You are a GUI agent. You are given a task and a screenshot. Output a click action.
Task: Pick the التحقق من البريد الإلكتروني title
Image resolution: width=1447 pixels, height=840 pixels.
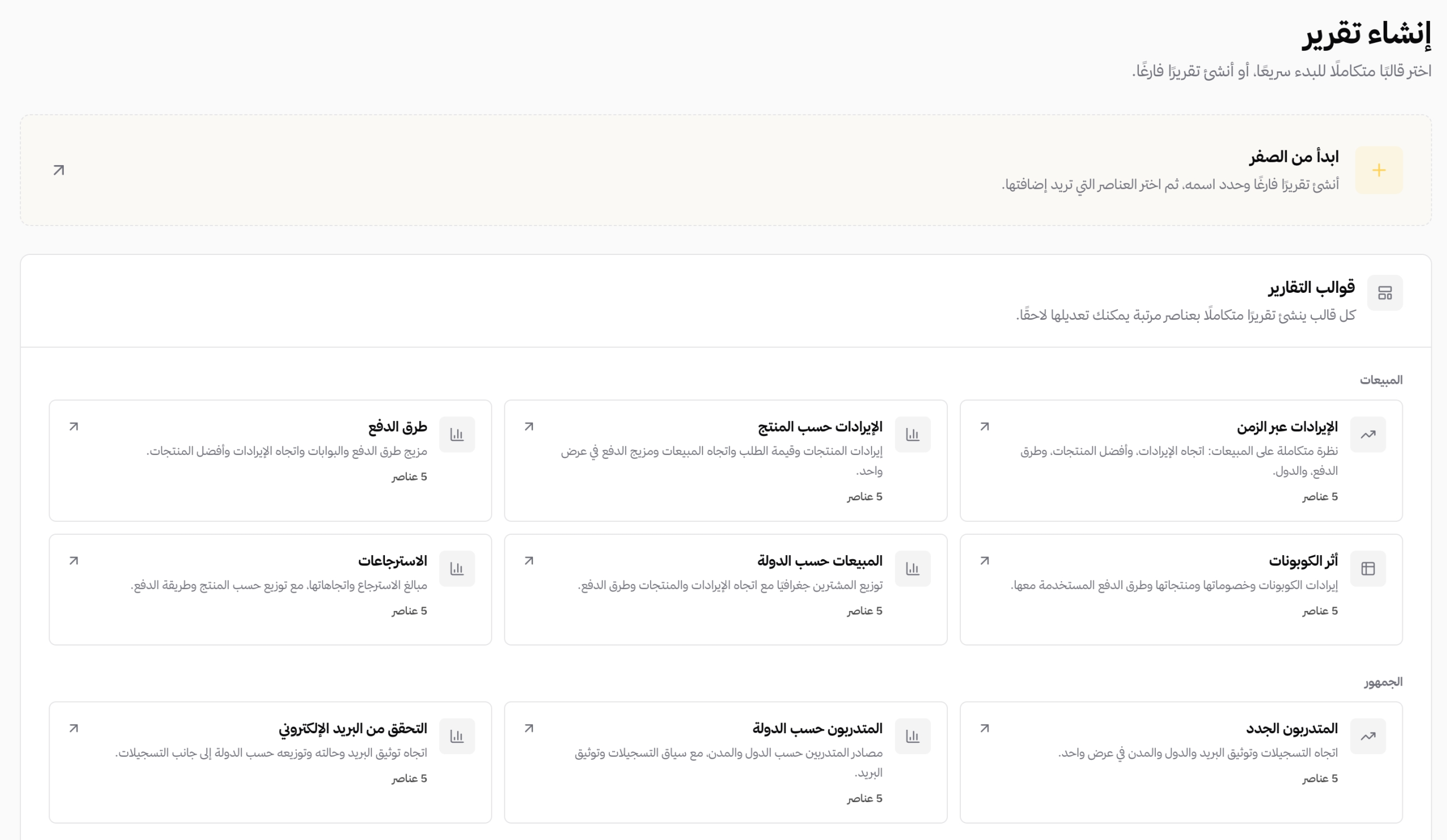(x=353, y=729)
